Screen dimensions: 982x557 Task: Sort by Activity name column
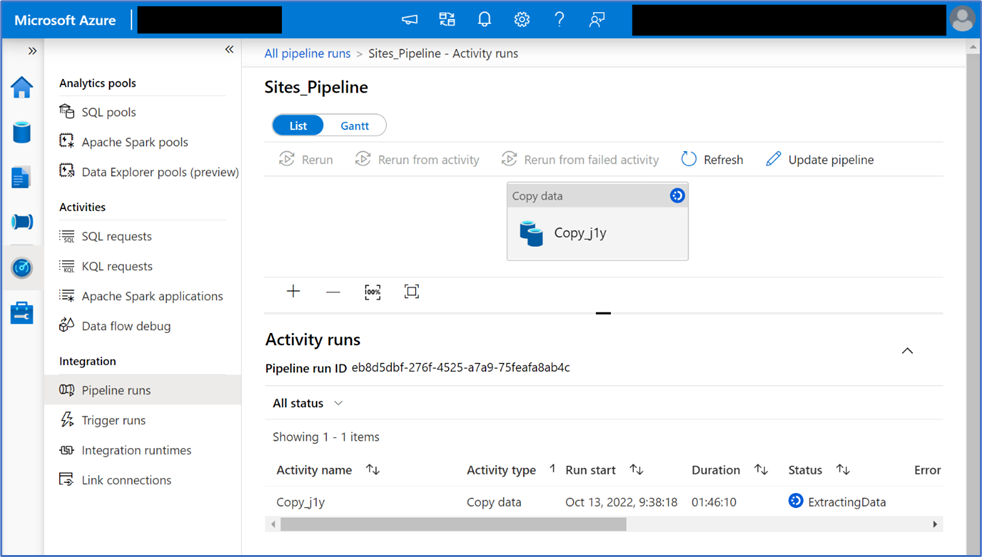373,470
